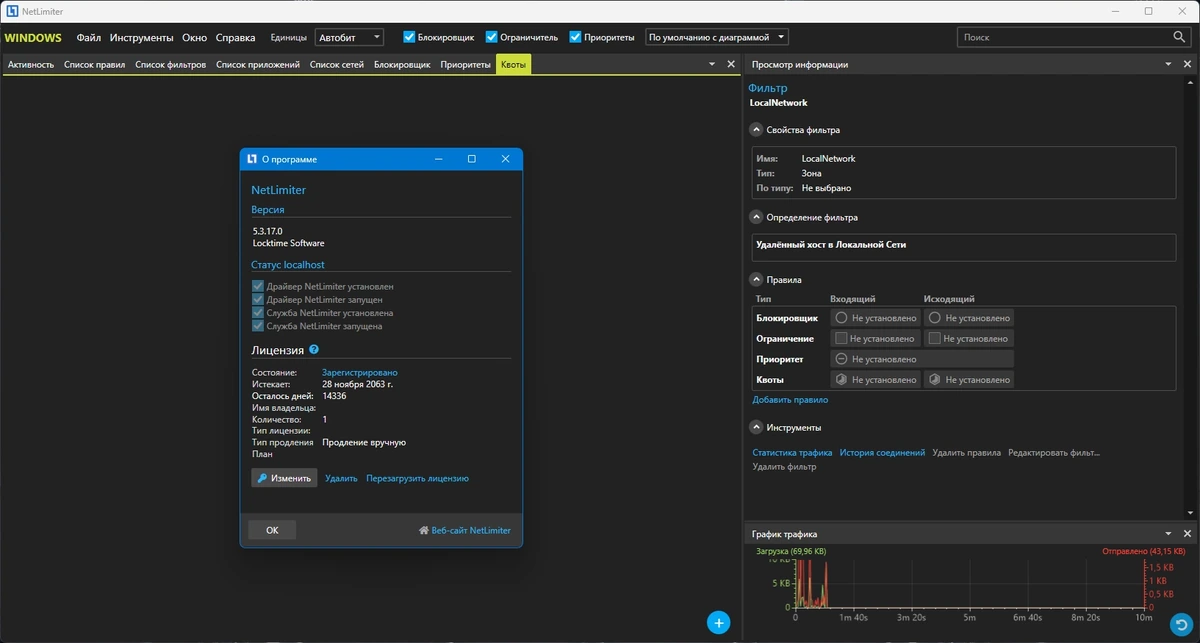Click Удалить фильтр link
The image size is (1200, 643).
(784, 466)
